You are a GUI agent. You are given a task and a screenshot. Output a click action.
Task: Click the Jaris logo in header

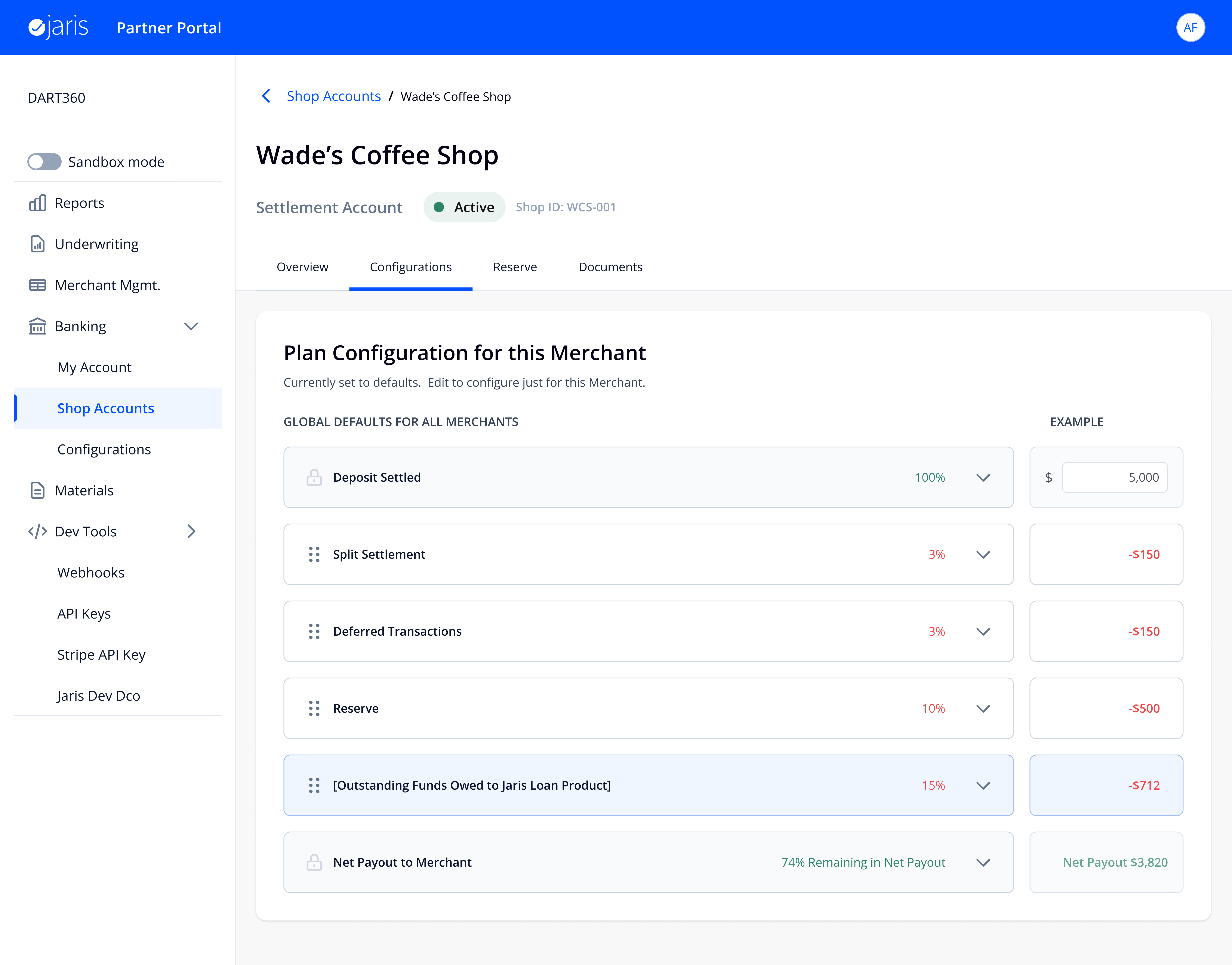click(x=58, y=27)
